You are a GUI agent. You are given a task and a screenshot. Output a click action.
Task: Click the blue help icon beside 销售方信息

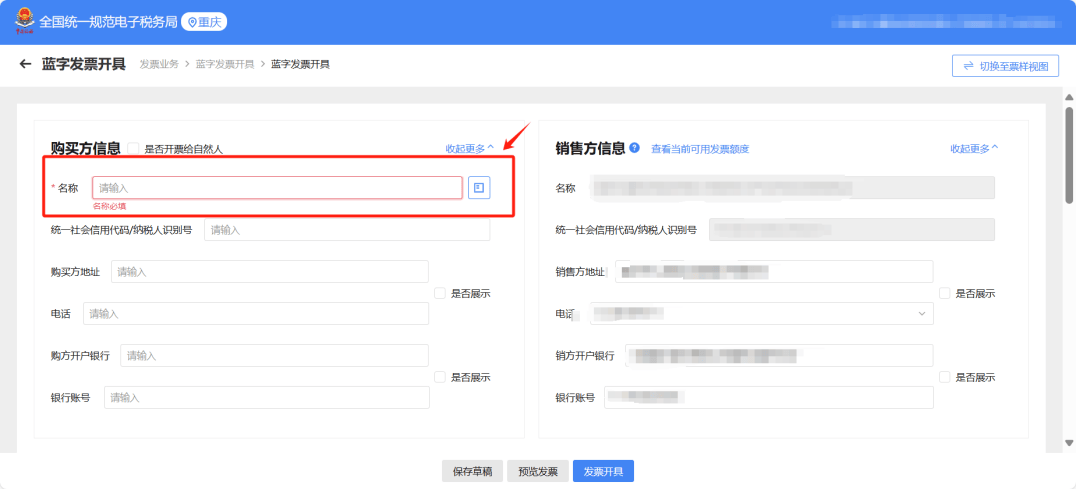tap(635, 148)
